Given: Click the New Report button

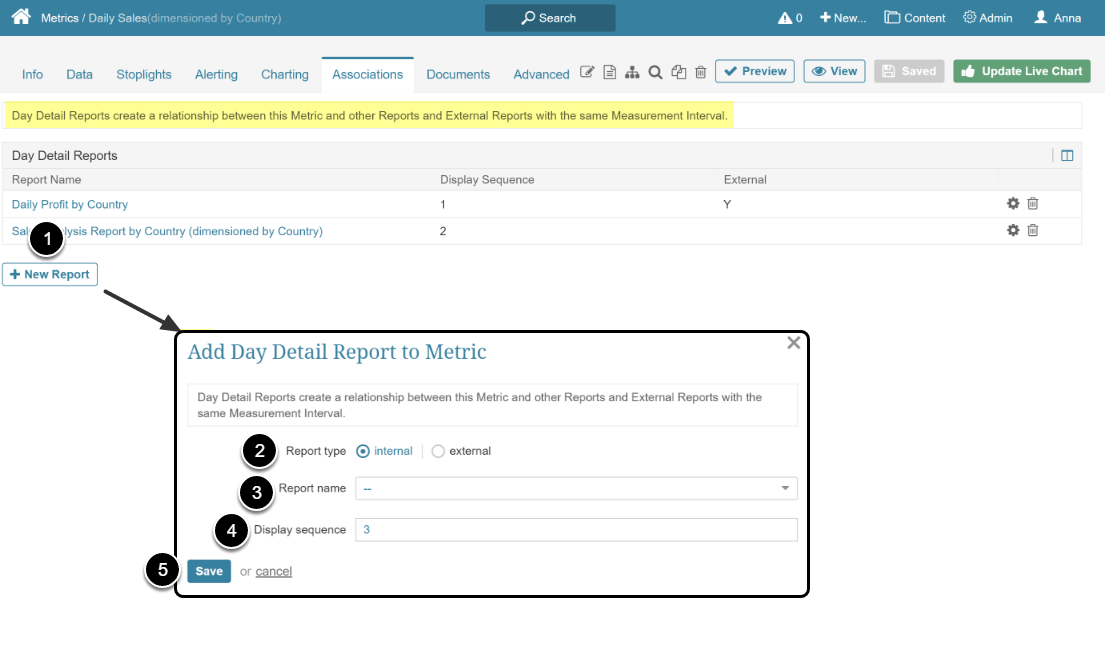Looking at the screenshot, I should [50, 274].
